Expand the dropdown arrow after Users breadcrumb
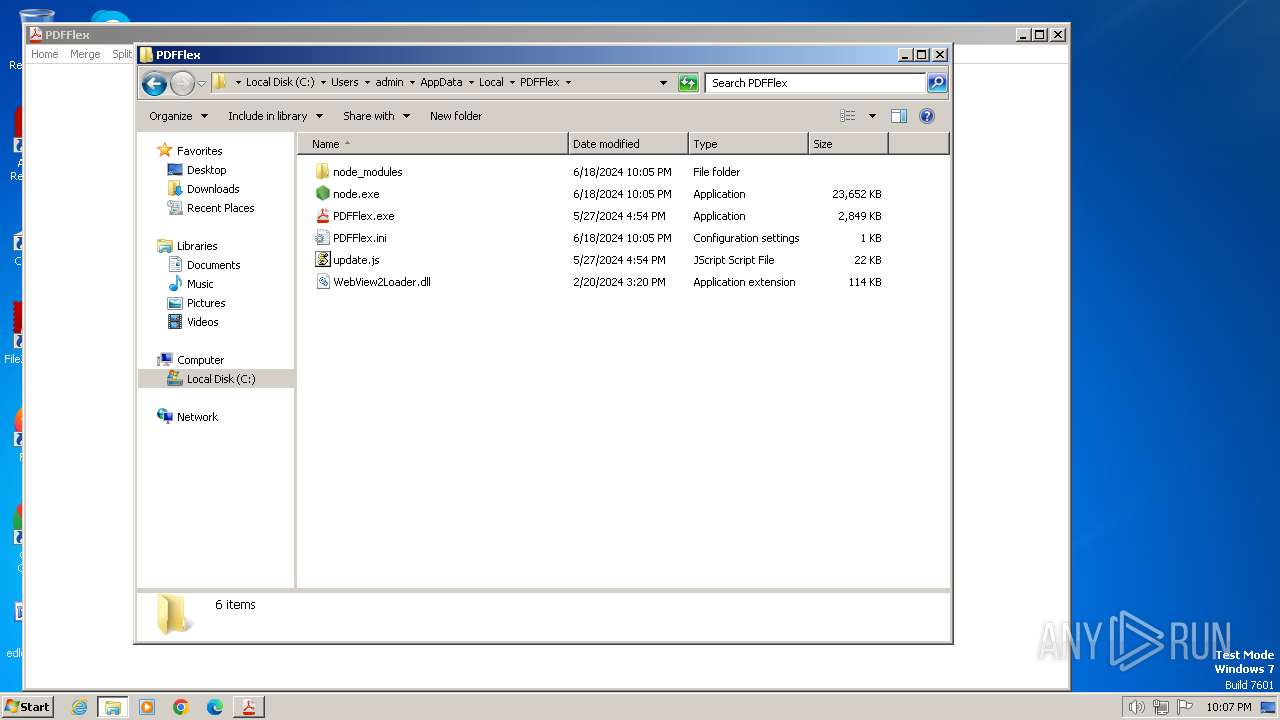 (x=367, y=83)
